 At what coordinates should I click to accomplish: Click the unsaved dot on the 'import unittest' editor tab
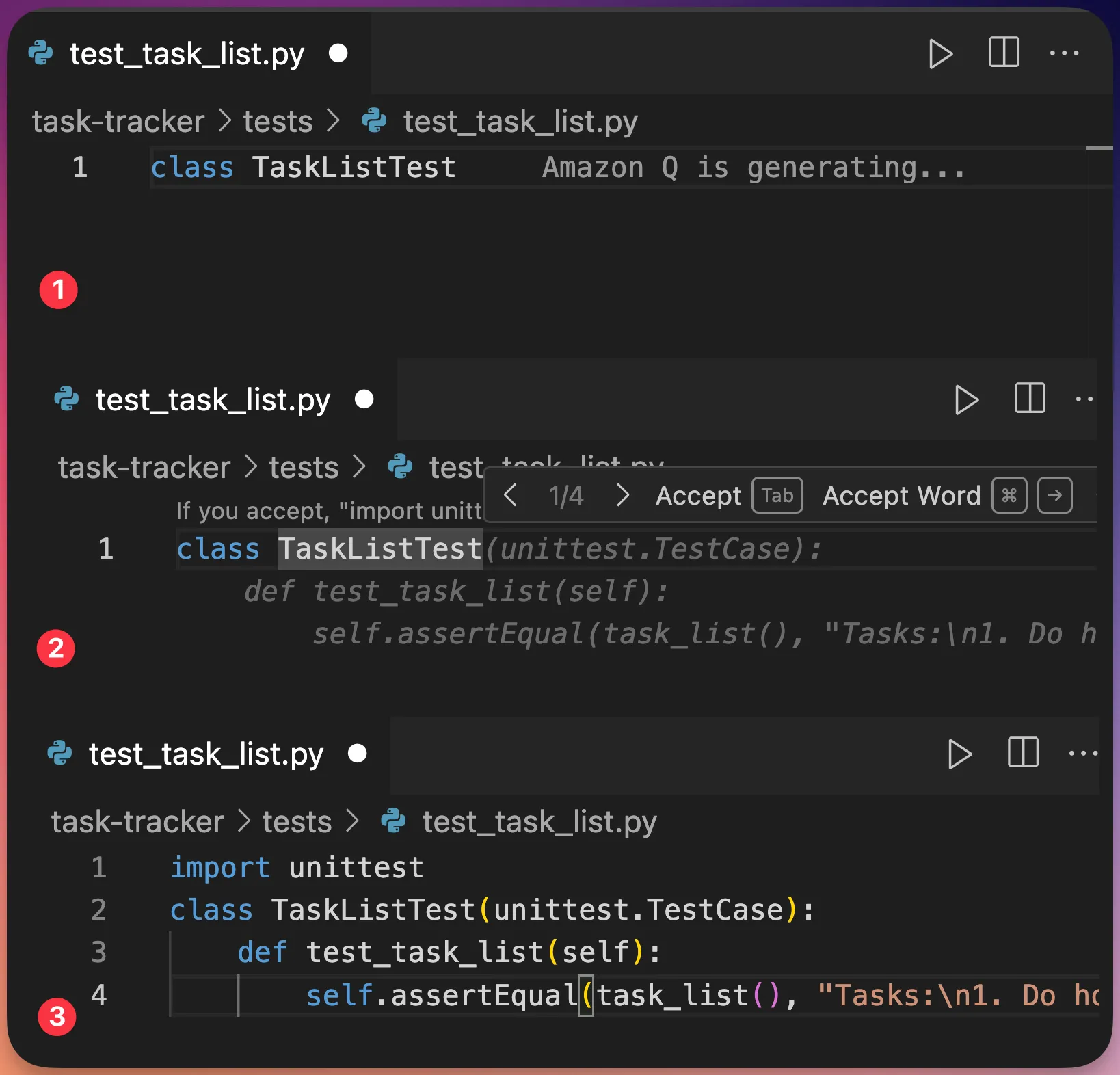click(x=358, y=753)
